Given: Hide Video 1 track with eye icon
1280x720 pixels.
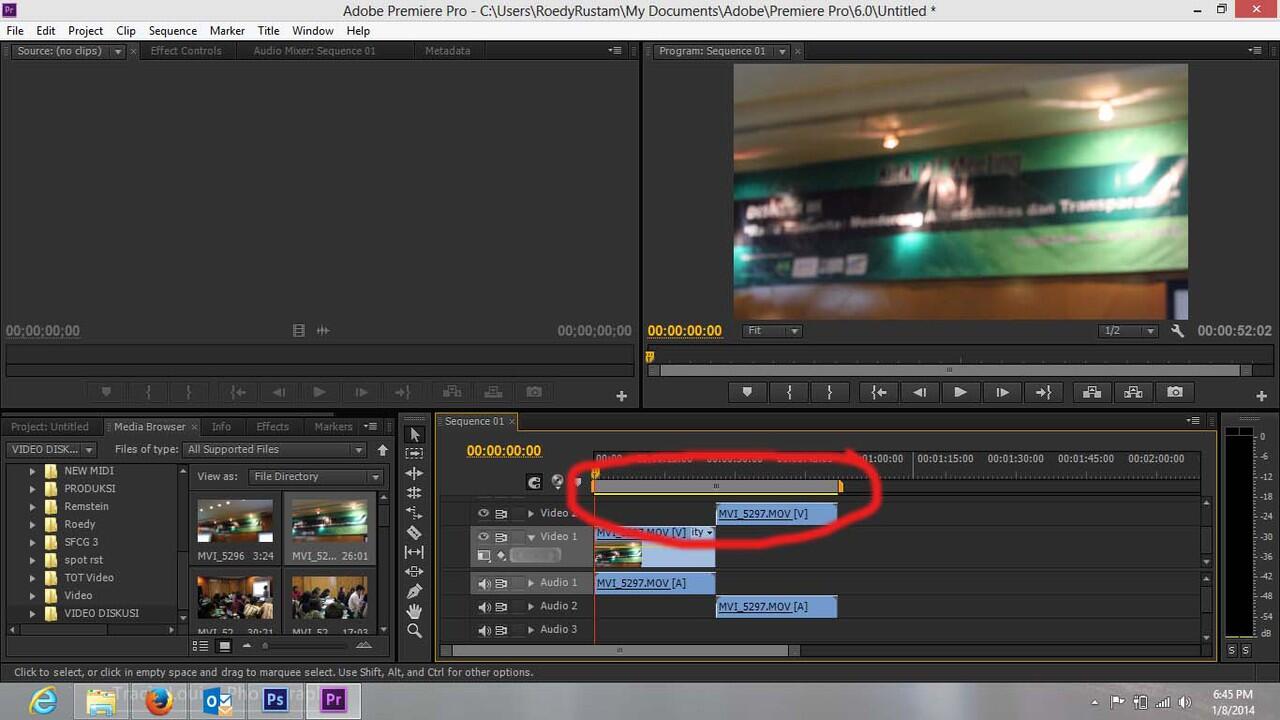Looking at the screenshot, I should pos(484,537).
